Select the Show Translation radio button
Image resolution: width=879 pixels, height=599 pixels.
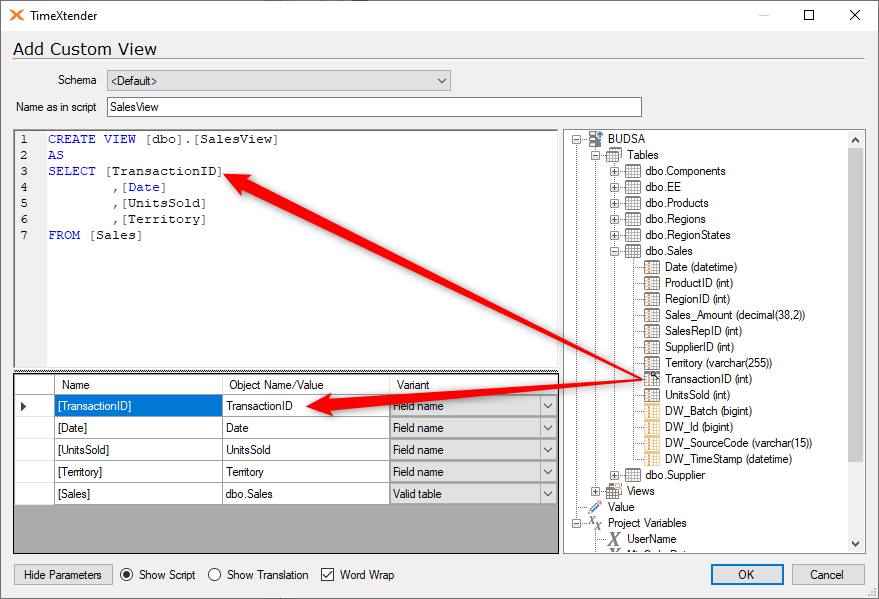214,575
